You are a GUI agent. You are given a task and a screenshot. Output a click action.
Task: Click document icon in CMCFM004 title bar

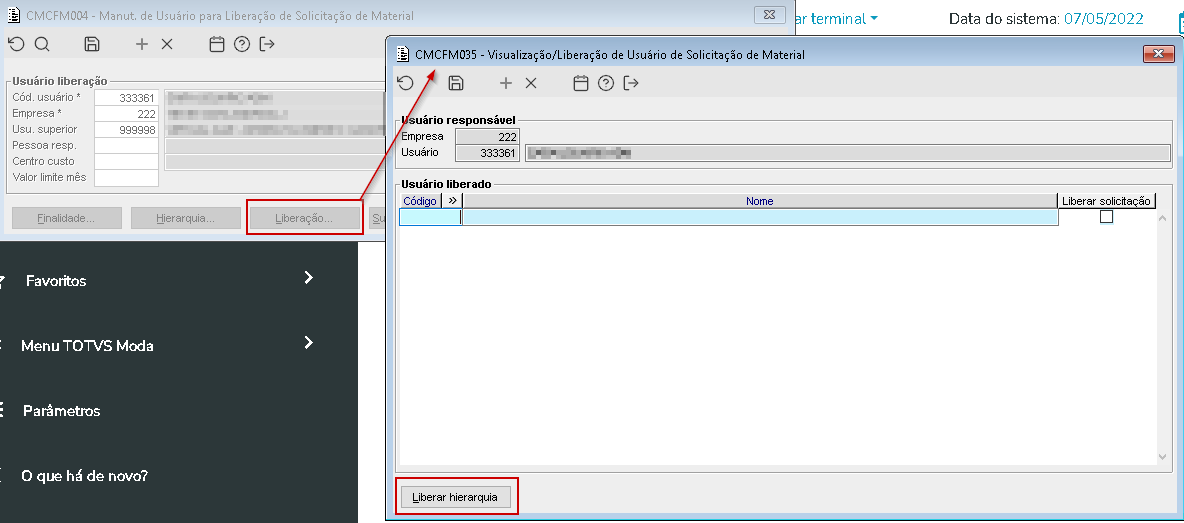click(13, 15)
